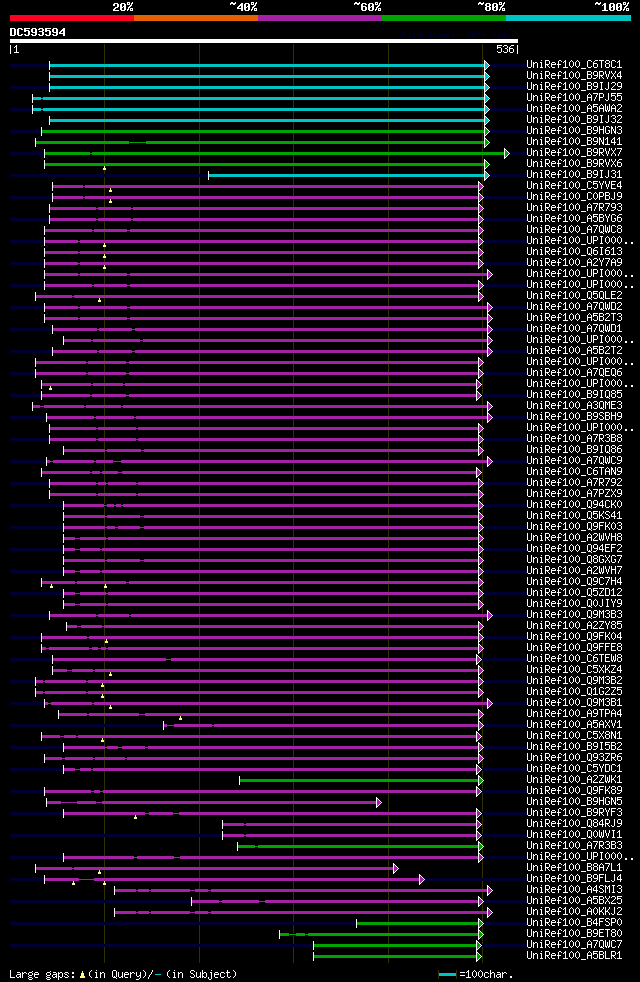Select the short green bar for B4FSP0
The image size is (640, 982).
420,924
